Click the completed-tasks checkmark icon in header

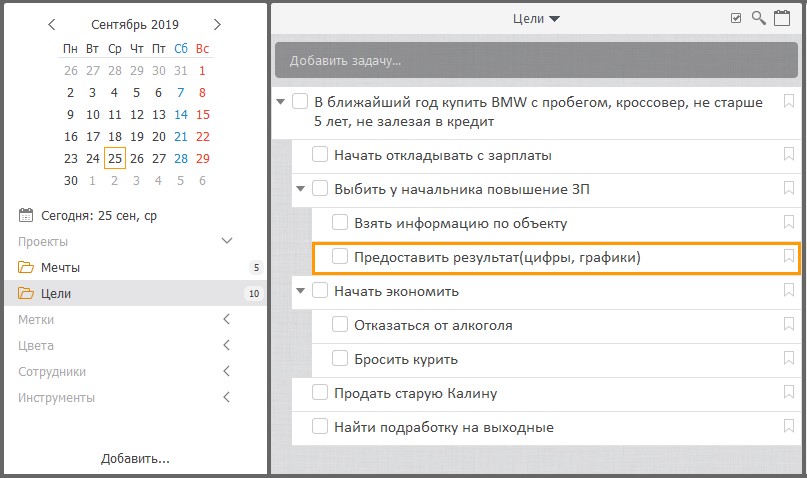736,19
